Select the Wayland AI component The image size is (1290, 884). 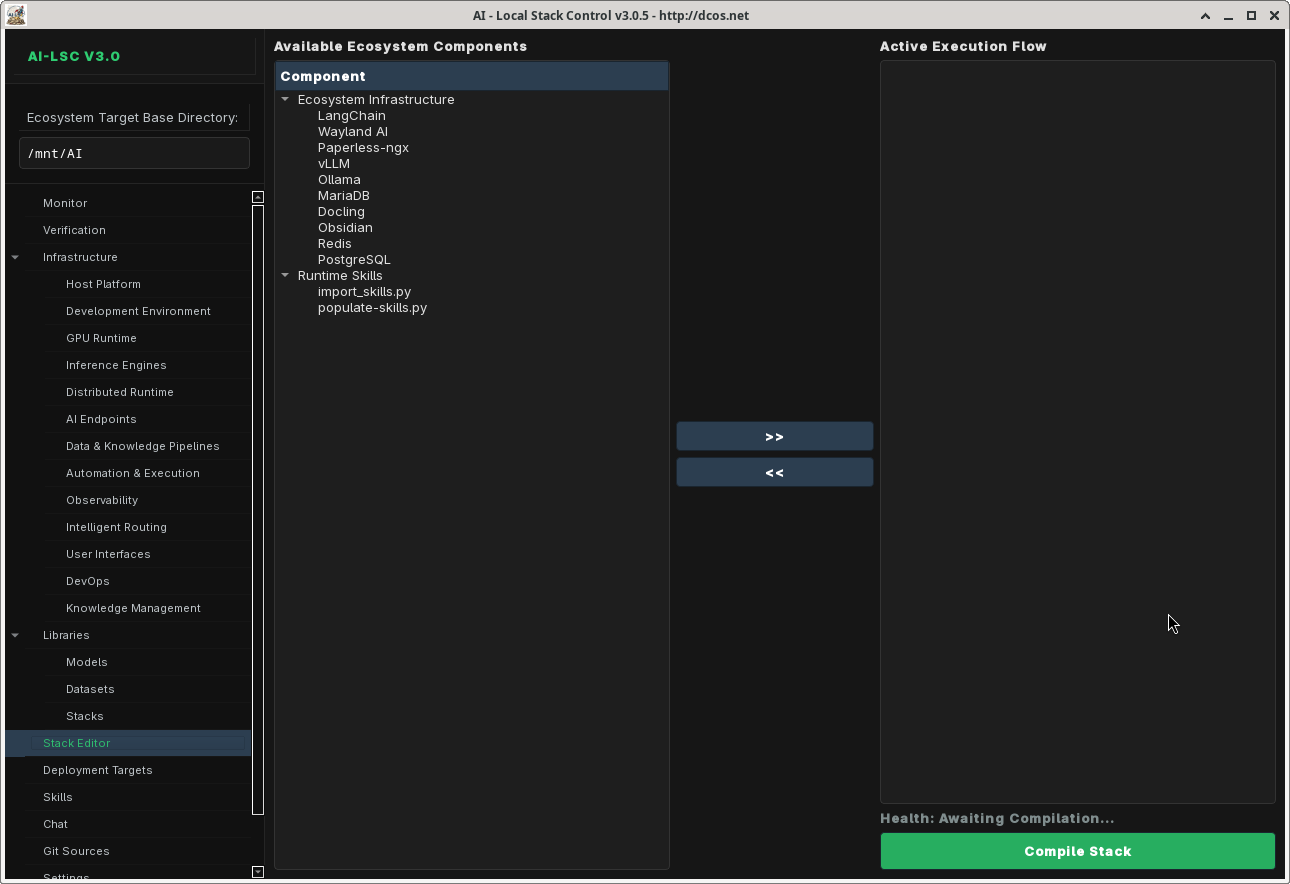click(x=353, y=131)
